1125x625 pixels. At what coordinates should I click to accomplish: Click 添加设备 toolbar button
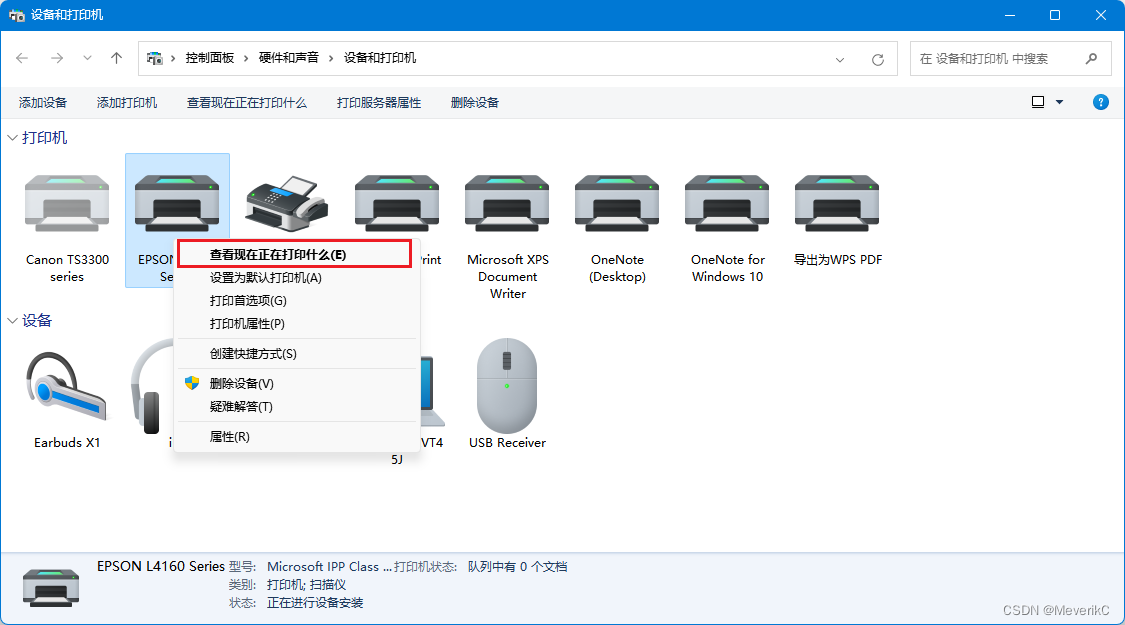coord(43,103)
